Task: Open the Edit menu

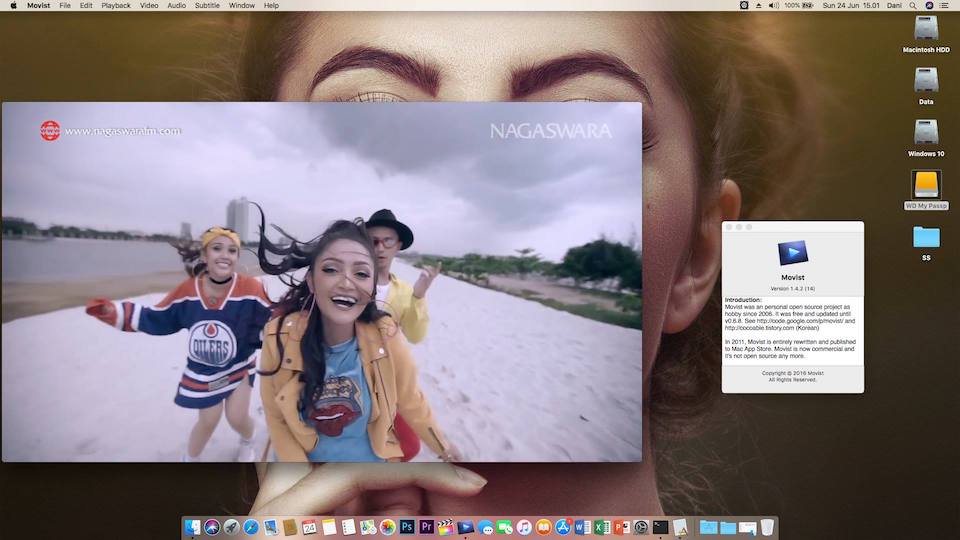Action: (x=86, y=6)
